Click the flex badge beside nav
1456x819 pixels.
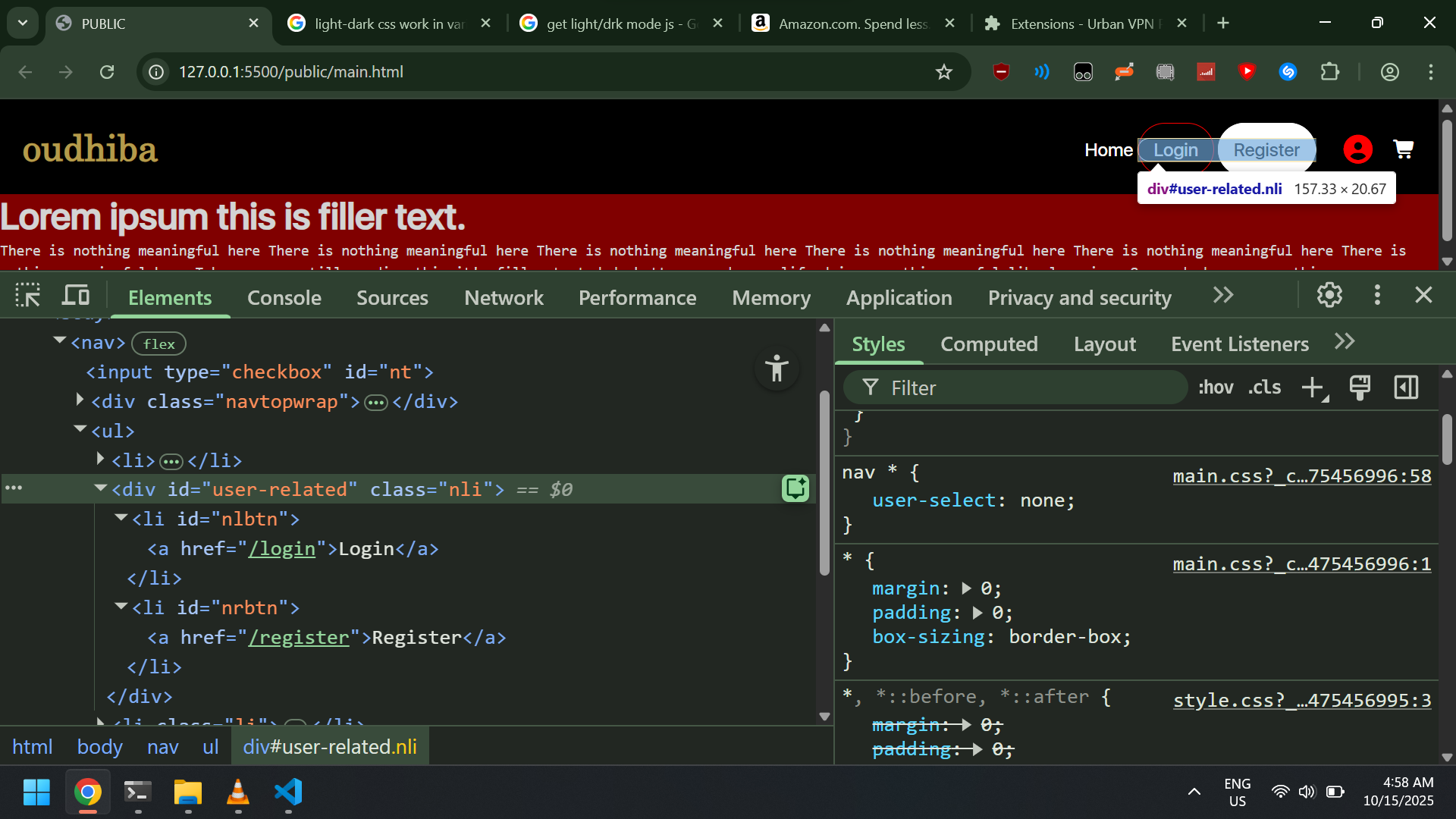[158, 344]
